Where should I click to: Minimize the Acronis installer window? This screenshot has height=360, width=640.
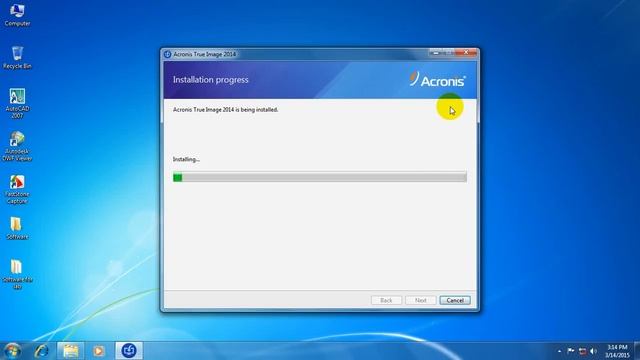point(436,53)
